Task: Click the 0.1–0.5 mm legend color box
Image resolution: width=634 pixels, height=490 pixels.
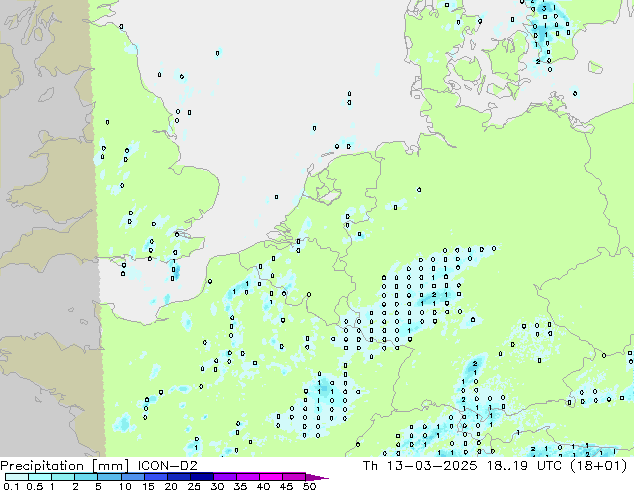Action: [17, 477]
